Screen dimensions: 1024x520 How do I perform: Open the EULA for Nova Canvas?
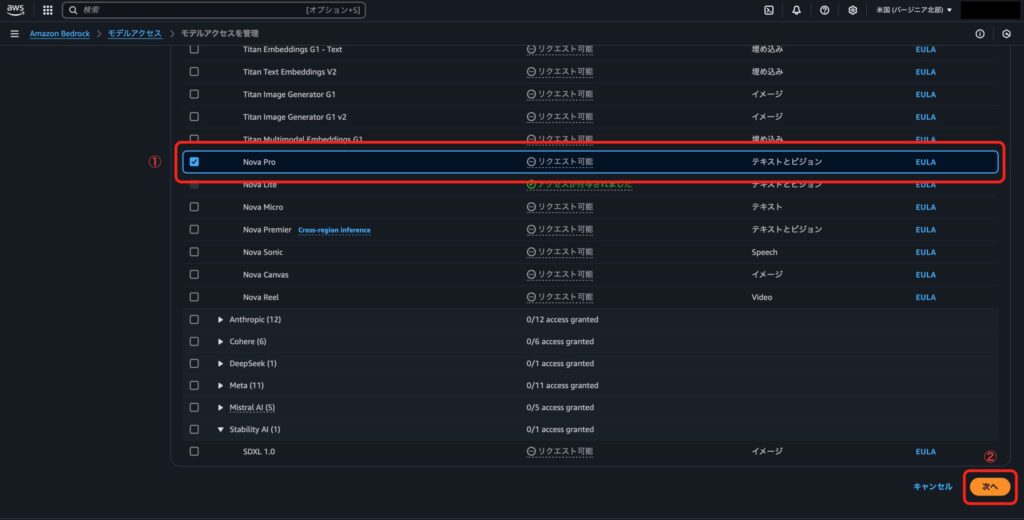925,275
